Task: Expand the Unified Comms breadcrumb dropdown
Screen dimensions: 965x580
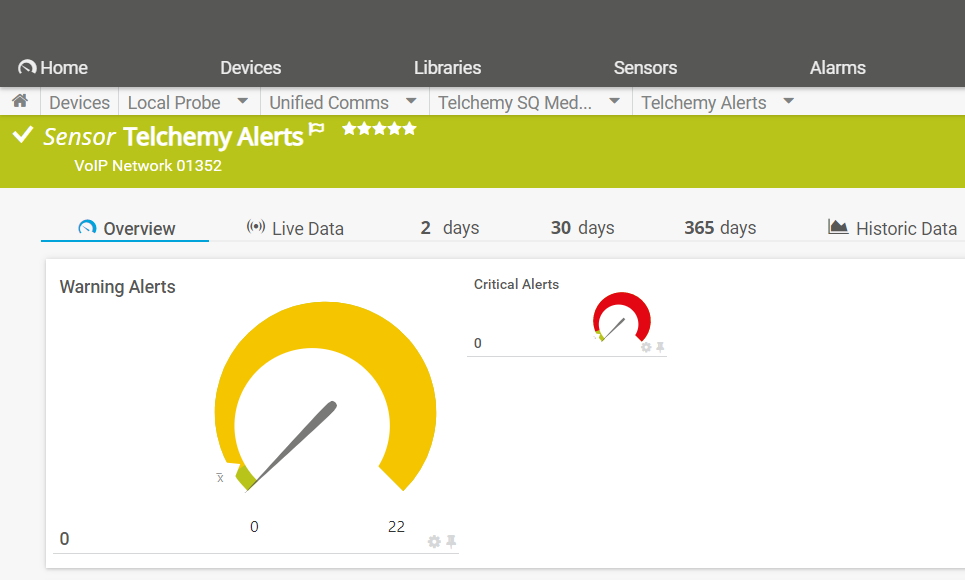Action: point(411,102)
